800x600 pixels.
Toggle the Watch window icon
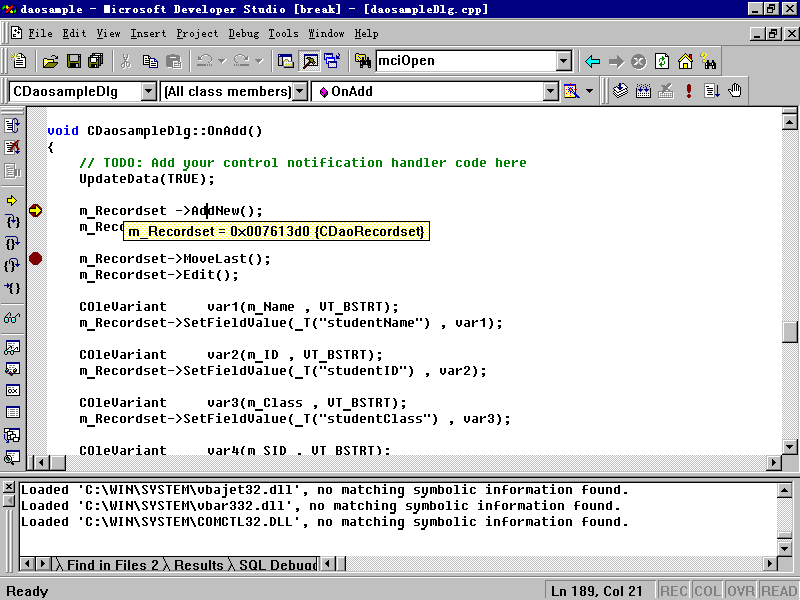(12, 348)
